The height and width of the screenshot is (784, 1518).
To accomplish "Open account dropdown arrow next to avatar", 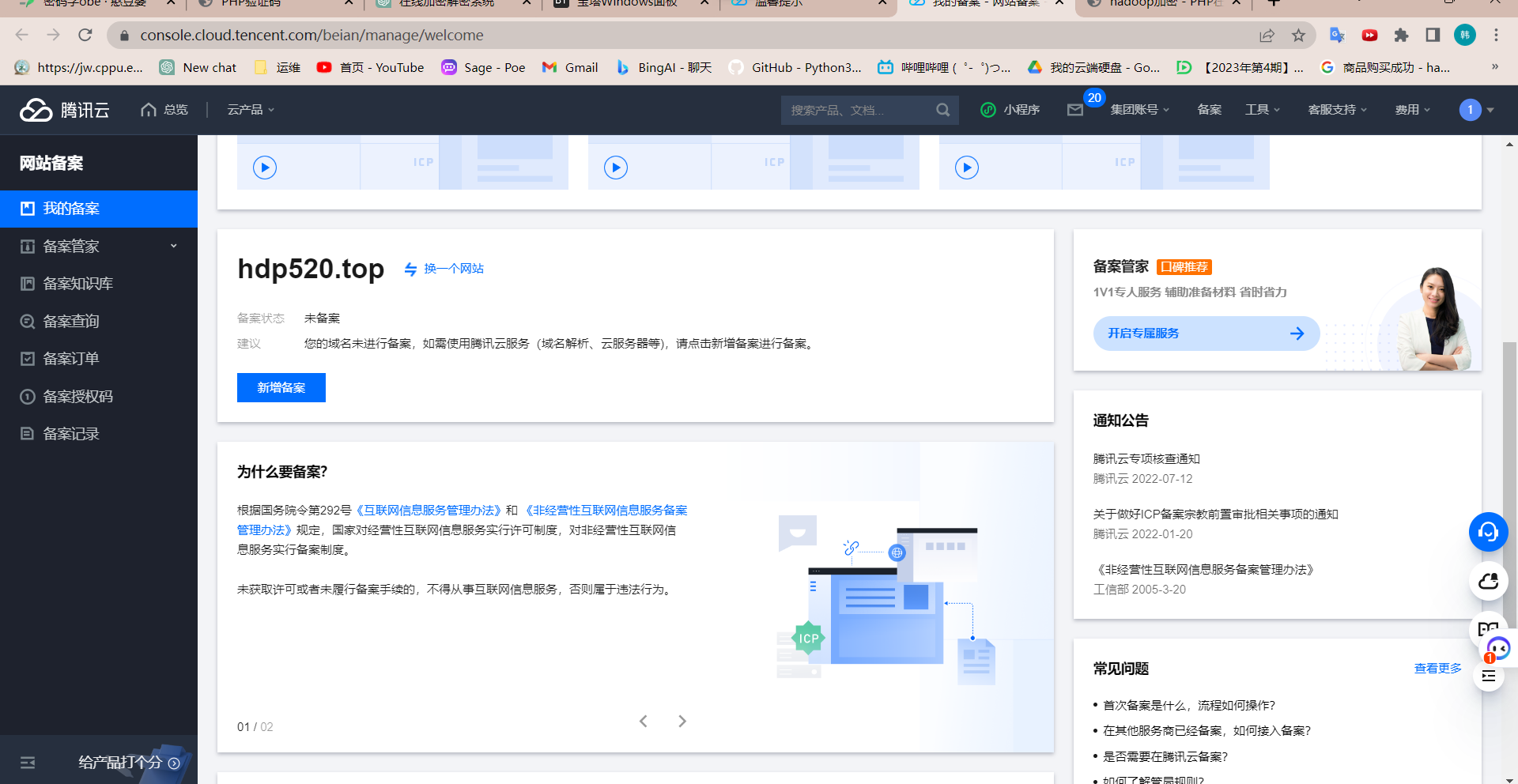I will click(1490, 110).
